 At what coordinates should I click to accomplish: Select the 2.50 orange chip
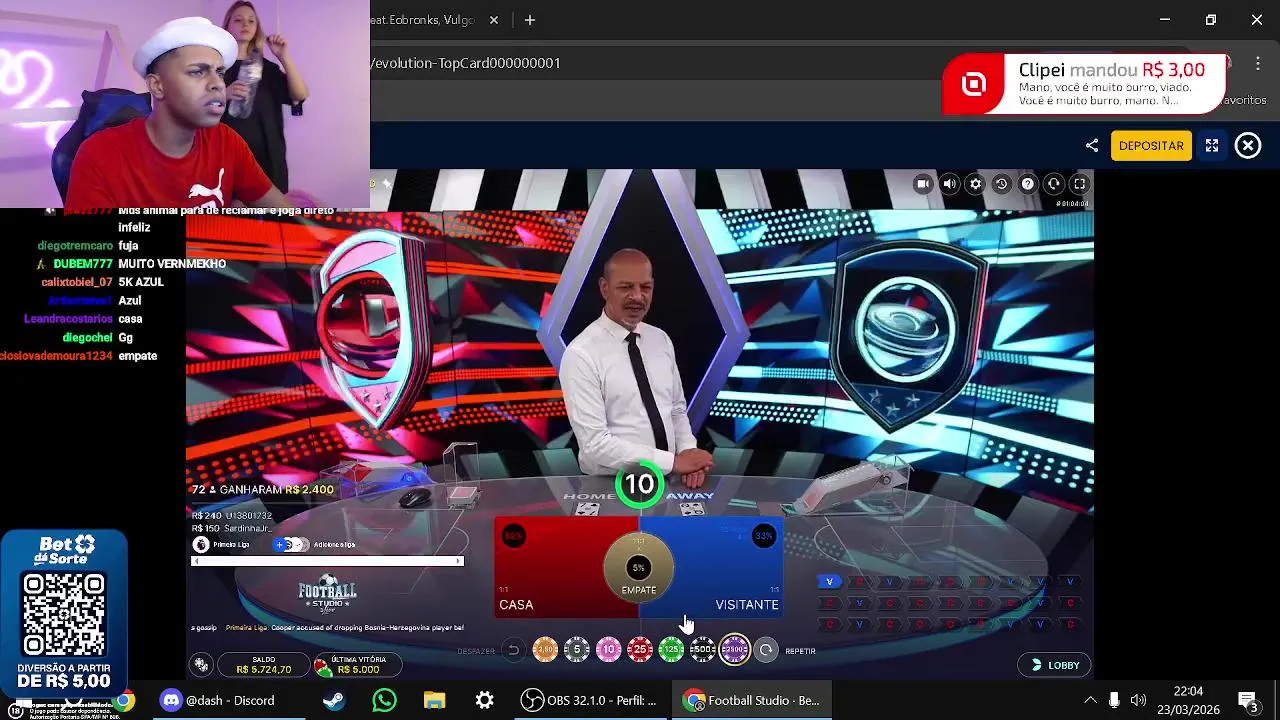[x=545, y=650]
